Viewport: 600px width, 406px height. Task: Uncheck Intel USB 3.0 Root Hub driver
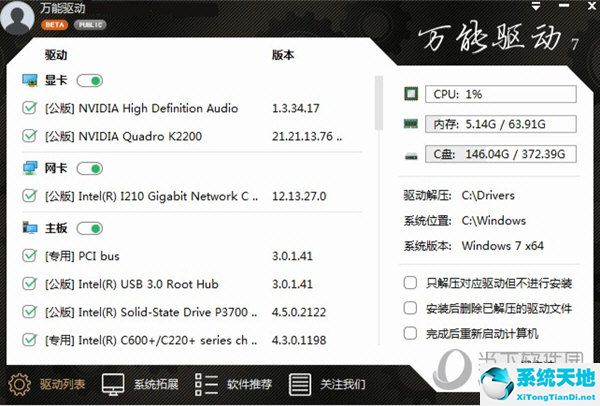(x=29, y=284)
